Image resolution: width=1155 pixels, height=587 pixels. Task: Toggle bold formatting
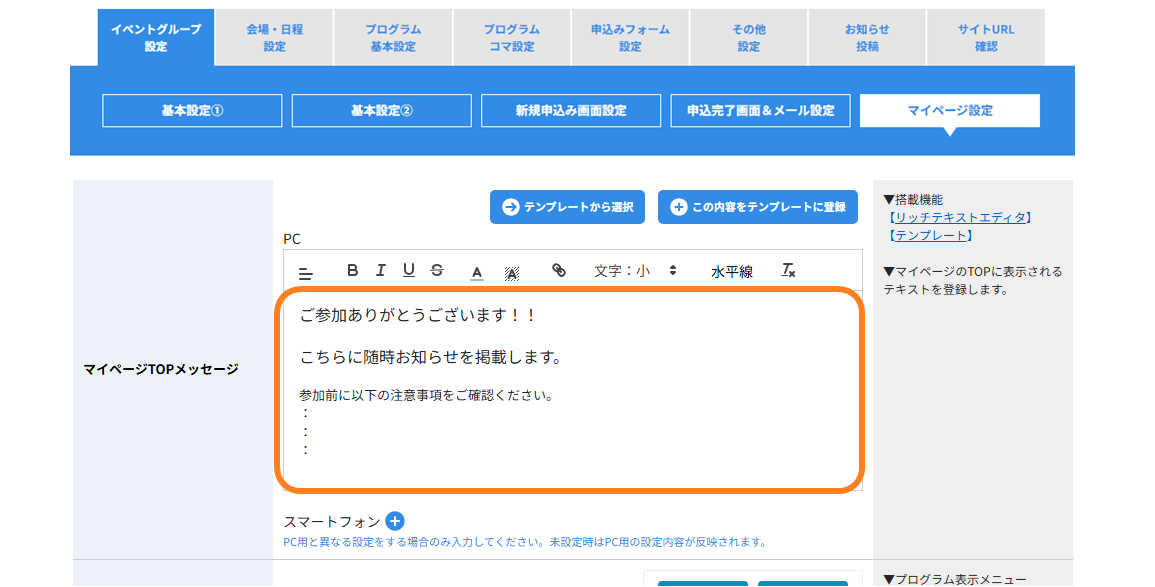pyautogui.click(x=352, y=270)
